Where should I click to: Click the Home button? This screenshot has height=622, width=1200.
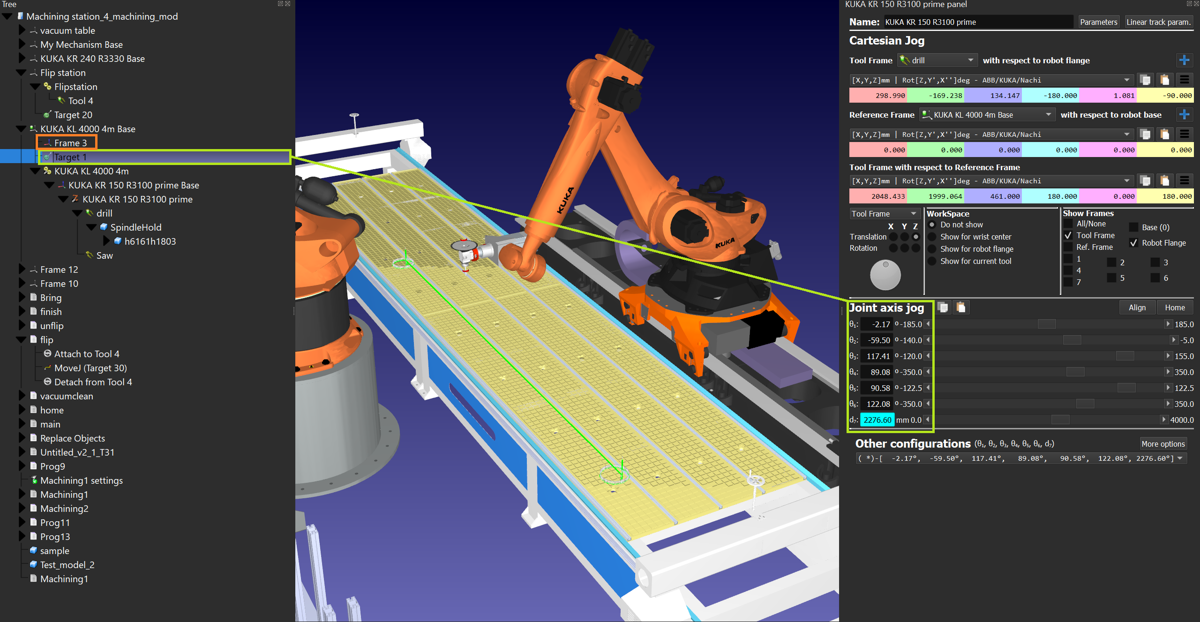[x=1175, y=307]
